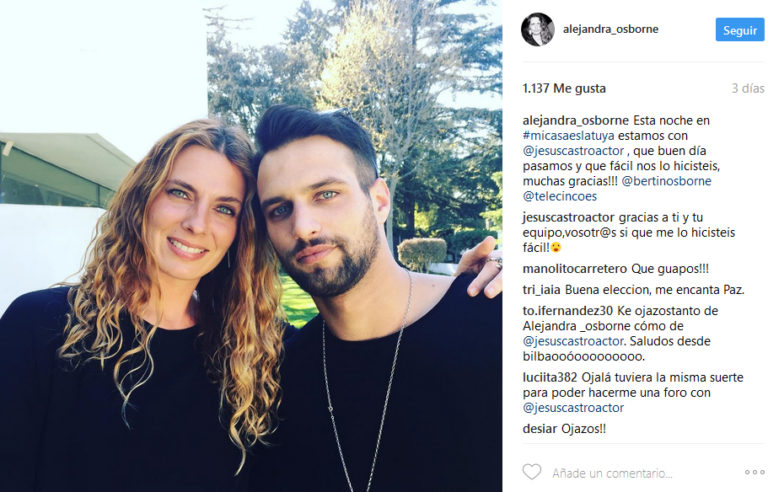Open the three-dot more options menu

(x=754, y=472)
